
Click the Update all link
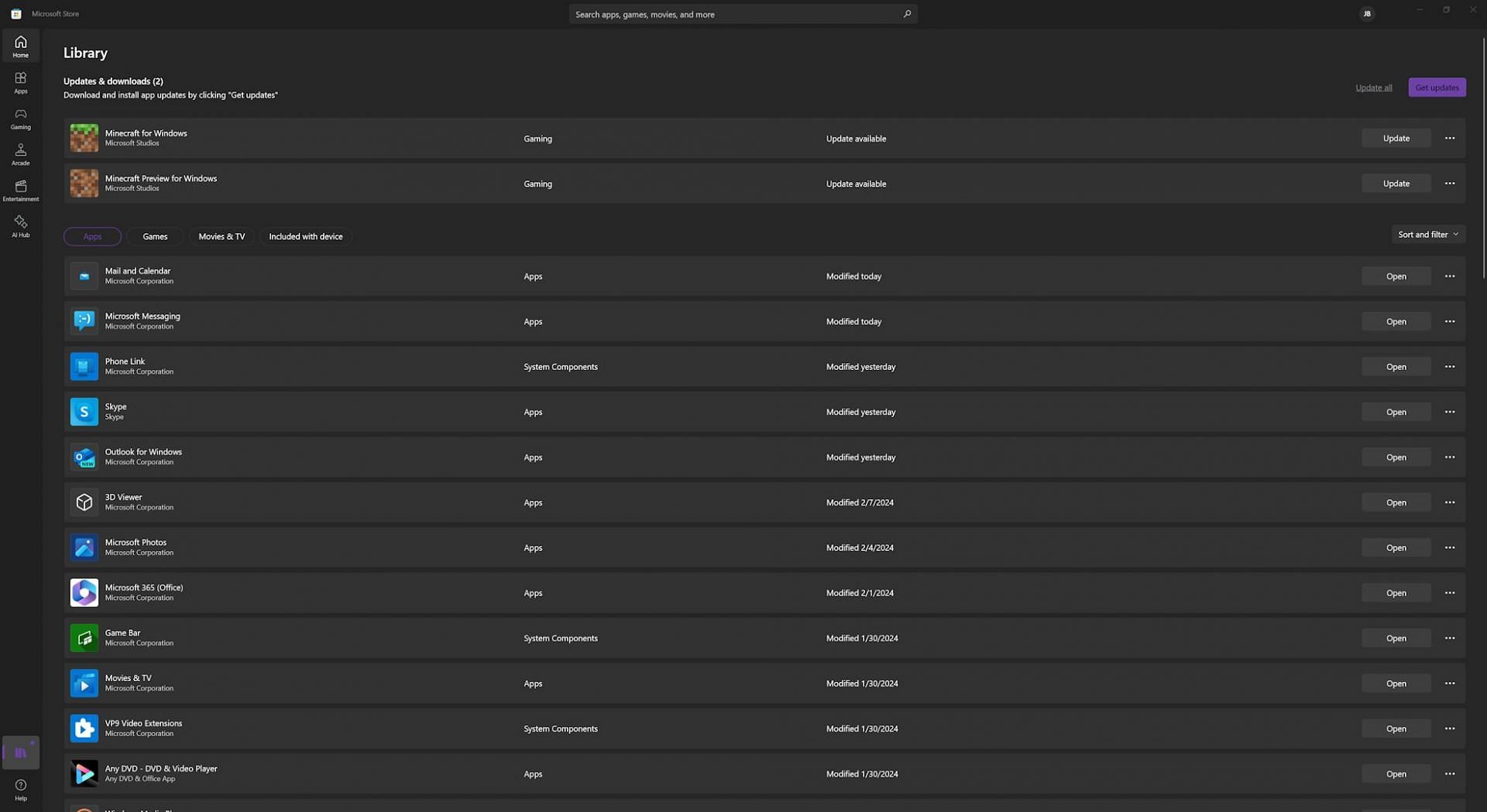click(1373, 87)
